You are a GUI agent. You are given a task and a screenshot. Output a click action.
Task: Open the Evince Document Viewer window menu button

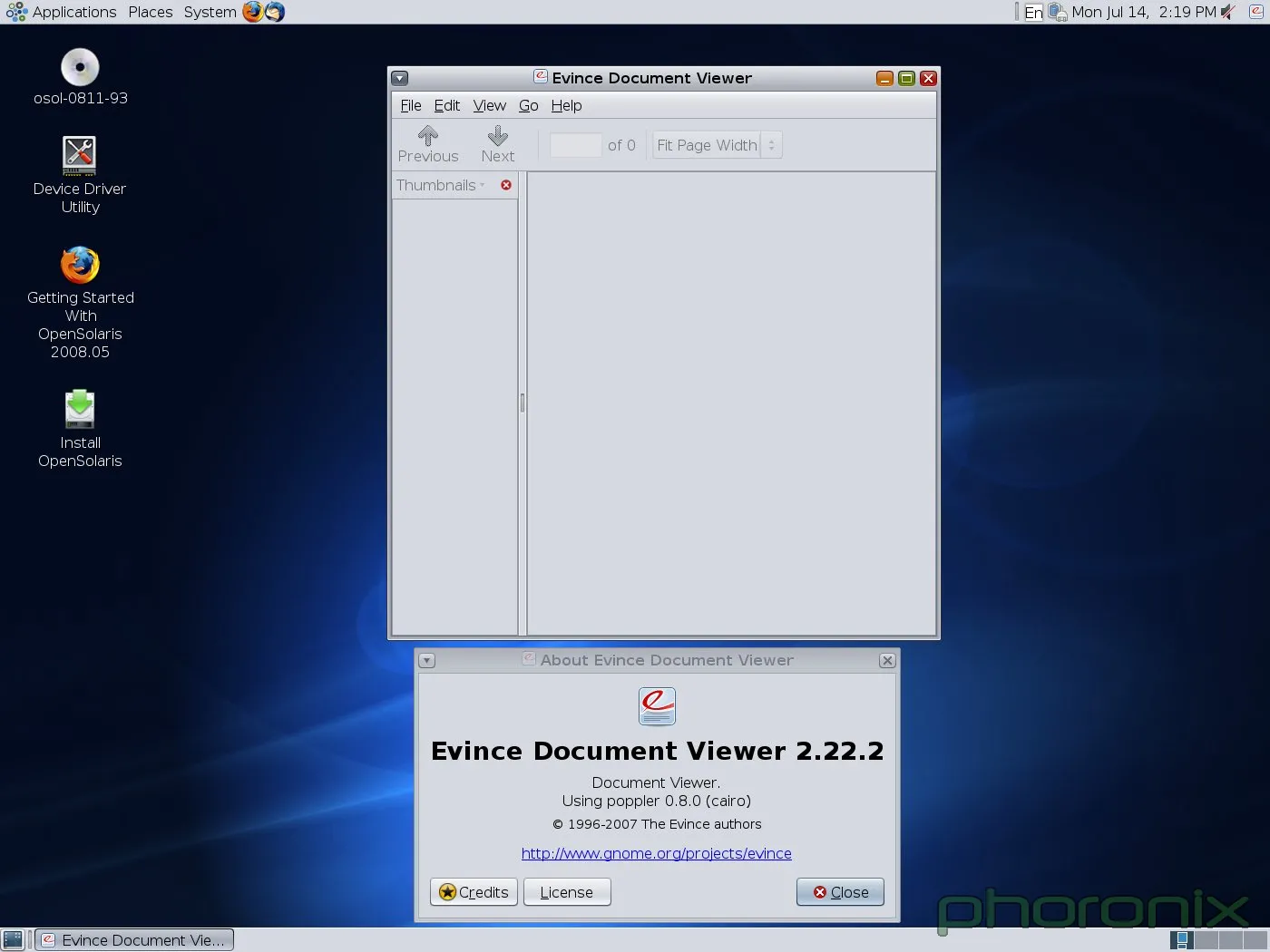(x=400, y=78)
